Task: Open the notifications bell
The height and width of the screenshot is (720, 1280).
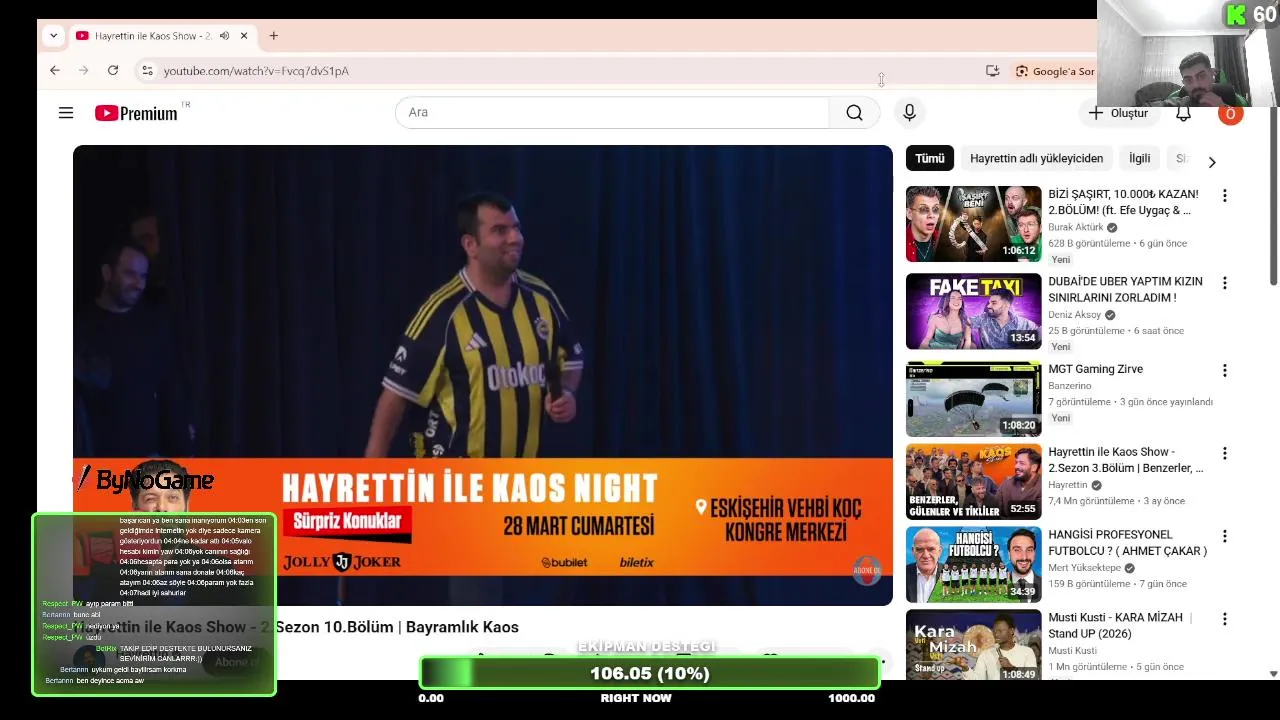Action: click(x=1183, y=113)
